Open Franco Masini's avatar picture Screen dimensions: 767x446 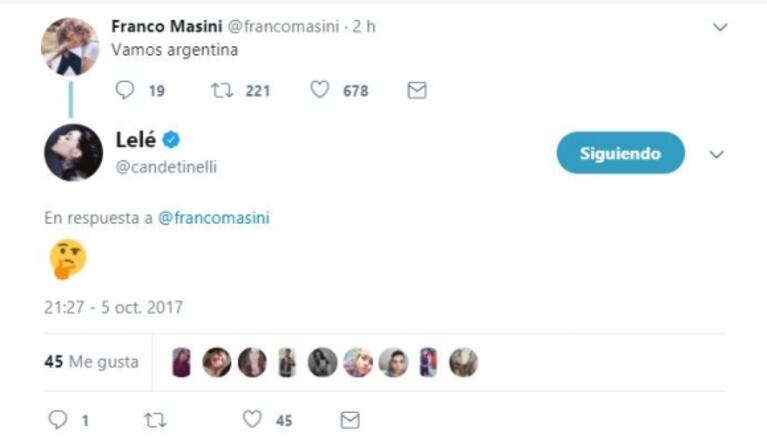pos(70,47)
